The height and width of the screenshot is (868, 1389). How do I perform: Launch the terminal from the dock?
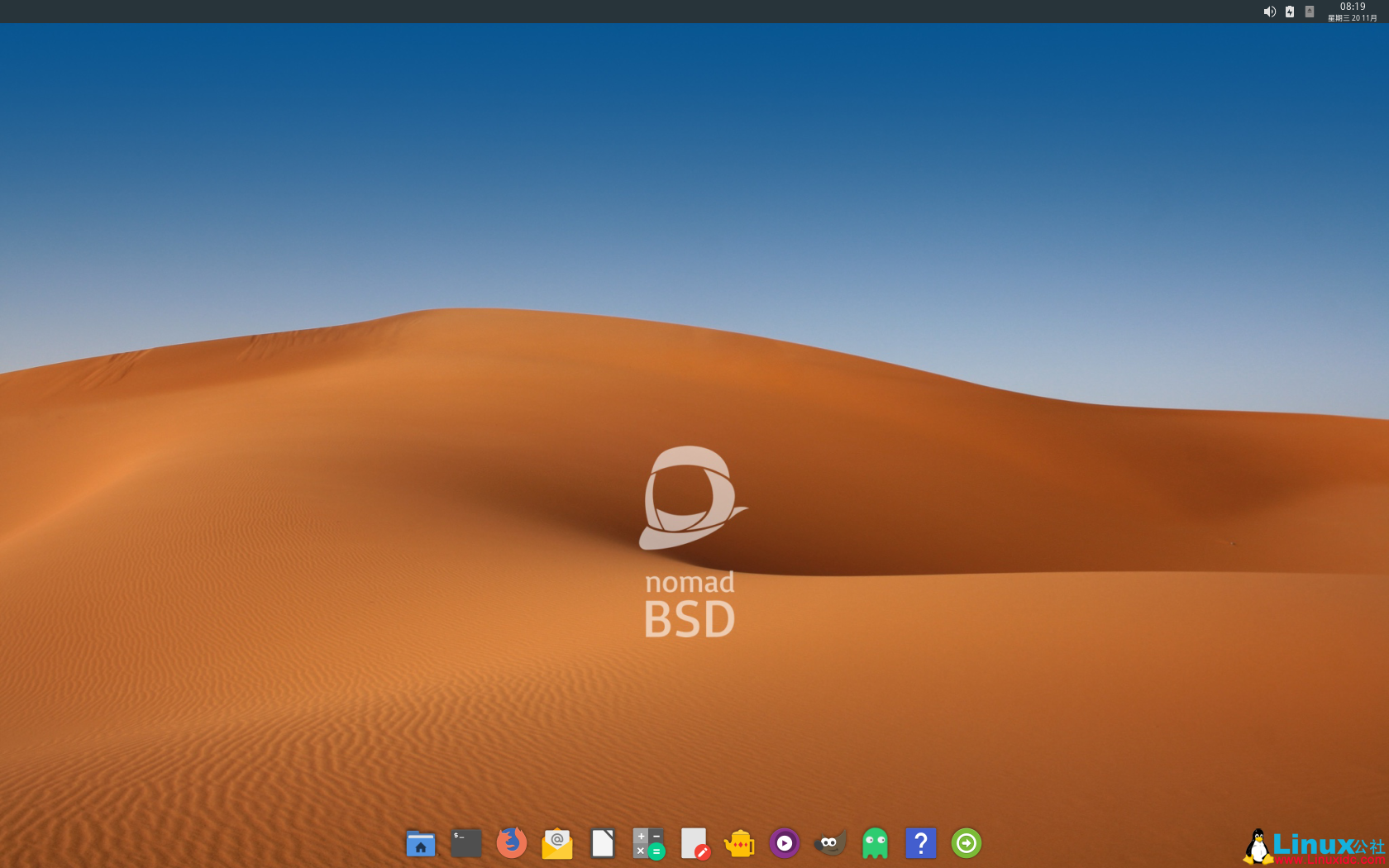pos(465,843)
